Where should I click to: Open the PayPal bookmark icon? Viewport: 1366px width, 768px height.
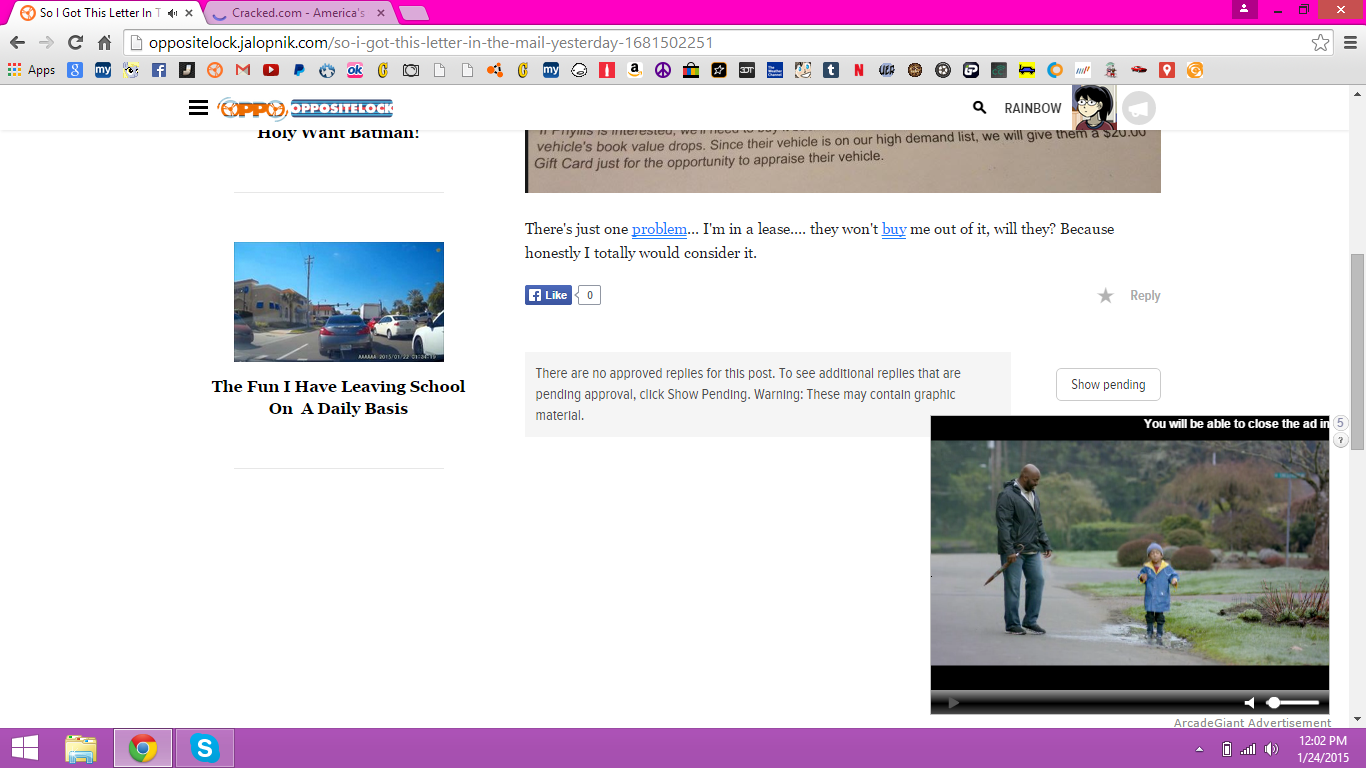tap(299, 70)
